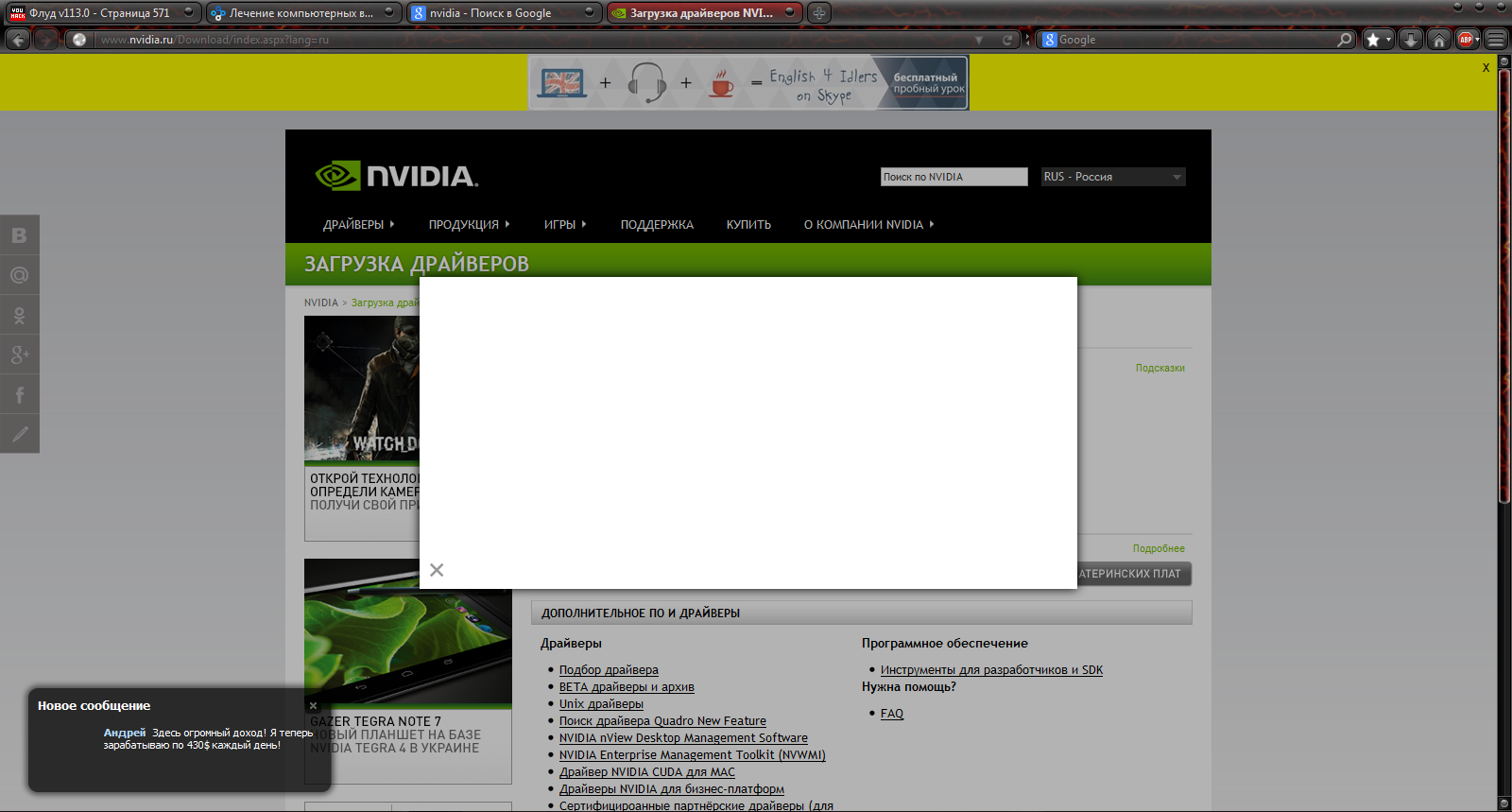Share via Odnoklassniki sidebar icon
This screenshot has height=812, width=1512.
tap(20, 315)
